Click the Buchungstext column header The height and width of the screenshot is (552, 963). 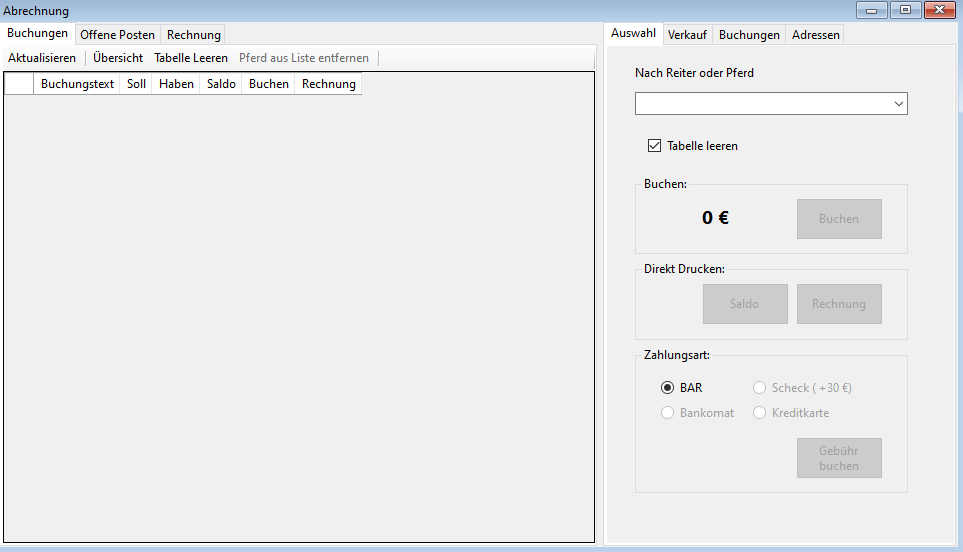(x=77, y=84)
